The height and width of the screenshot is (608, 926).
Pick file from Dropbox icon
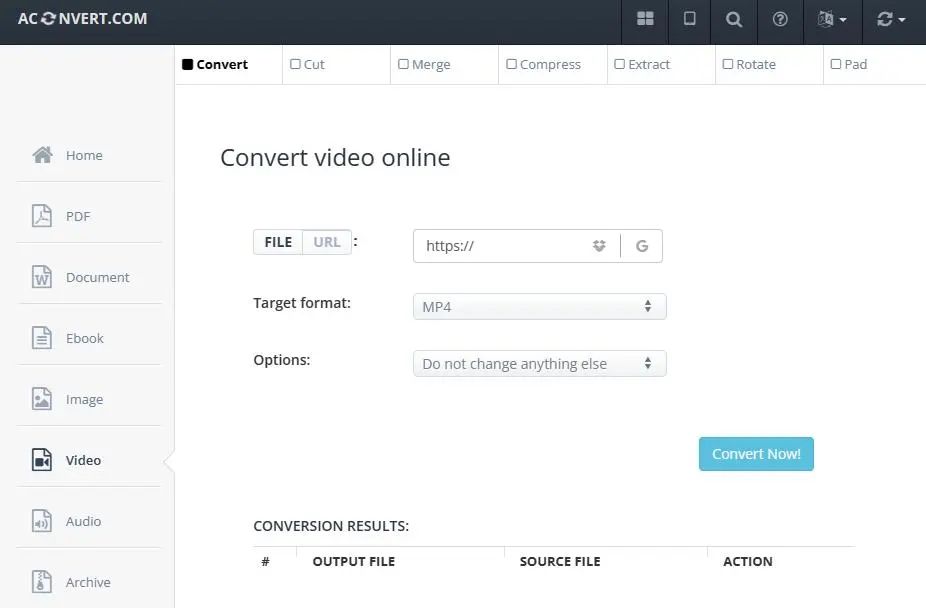click(599, 246)
